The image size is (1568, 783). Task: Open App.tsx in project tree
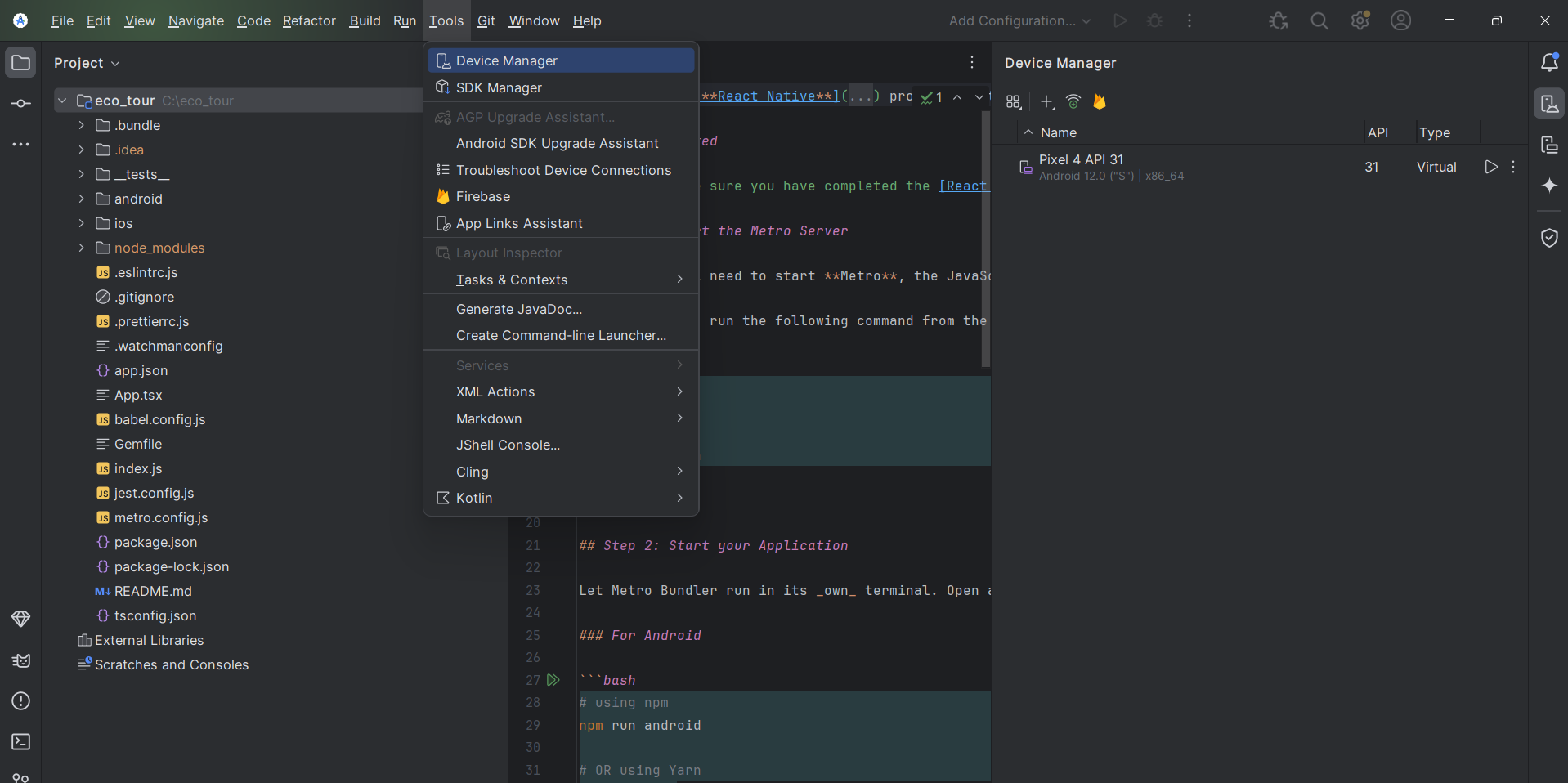tap(138, 395)
